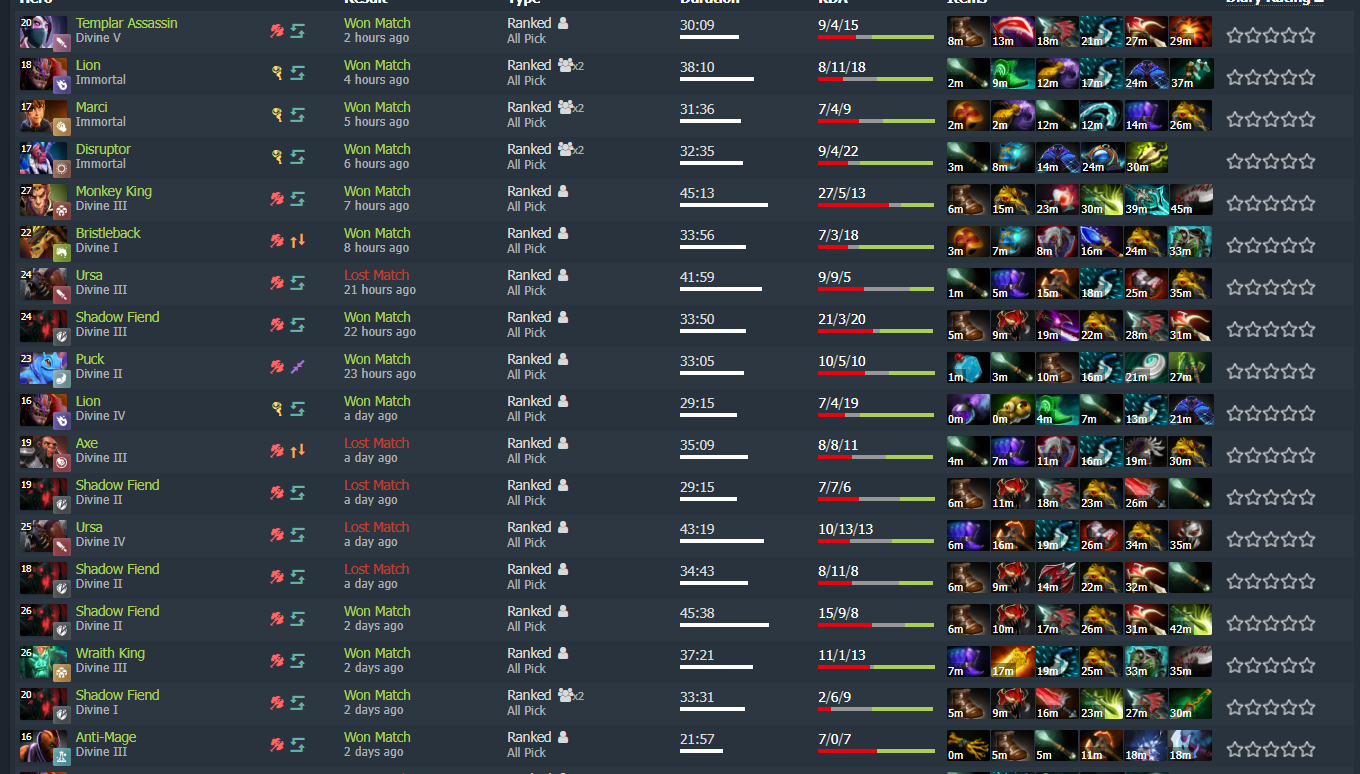The image size is (1360, 774).
Task: Click the off lane arrows icon beside Bristleback
Action: [297, 241]
